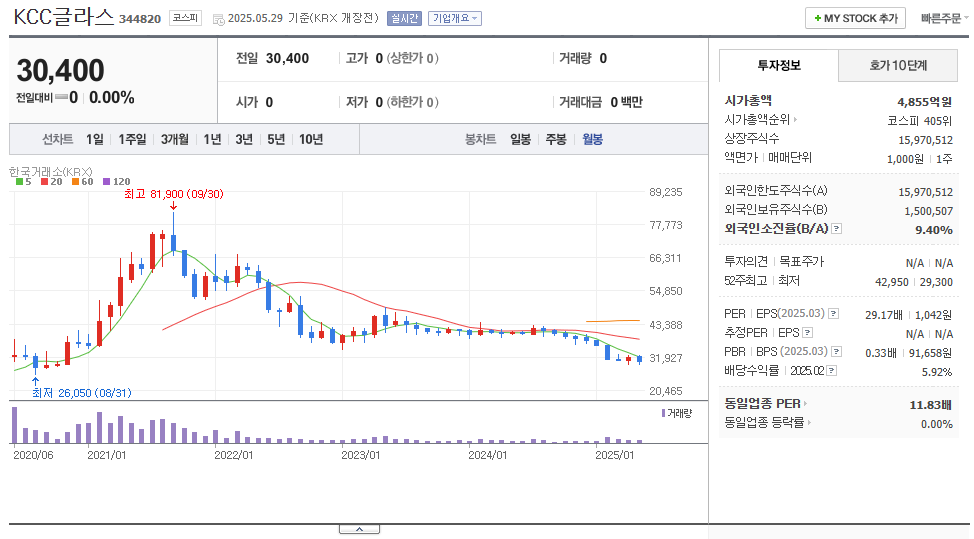Click help icon next to 외국인소진율(B/A)

click(837, 229)
